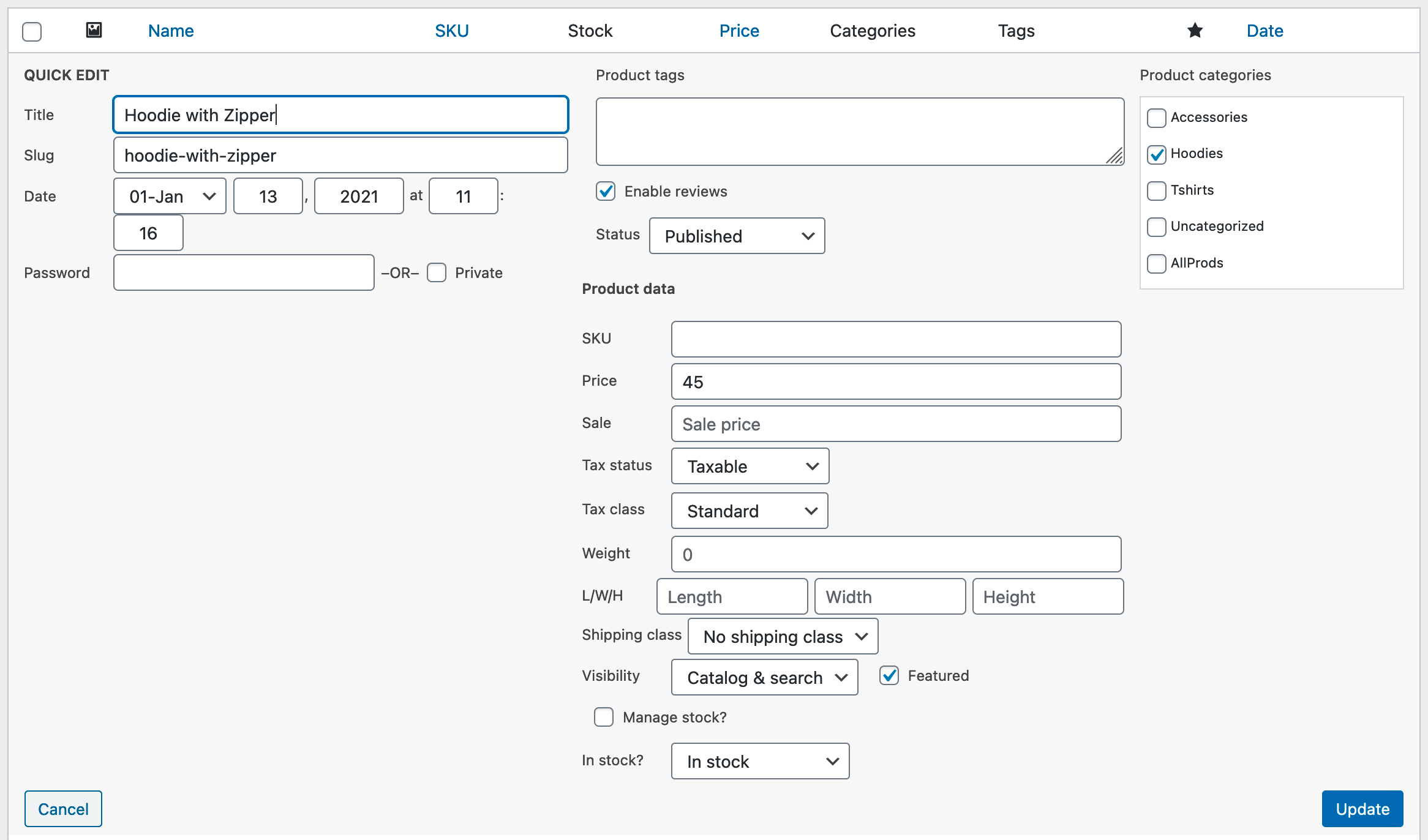This screenshot has height=840, width=1428.
Task: Click the media image column icon
Action: tap(95, 30)
